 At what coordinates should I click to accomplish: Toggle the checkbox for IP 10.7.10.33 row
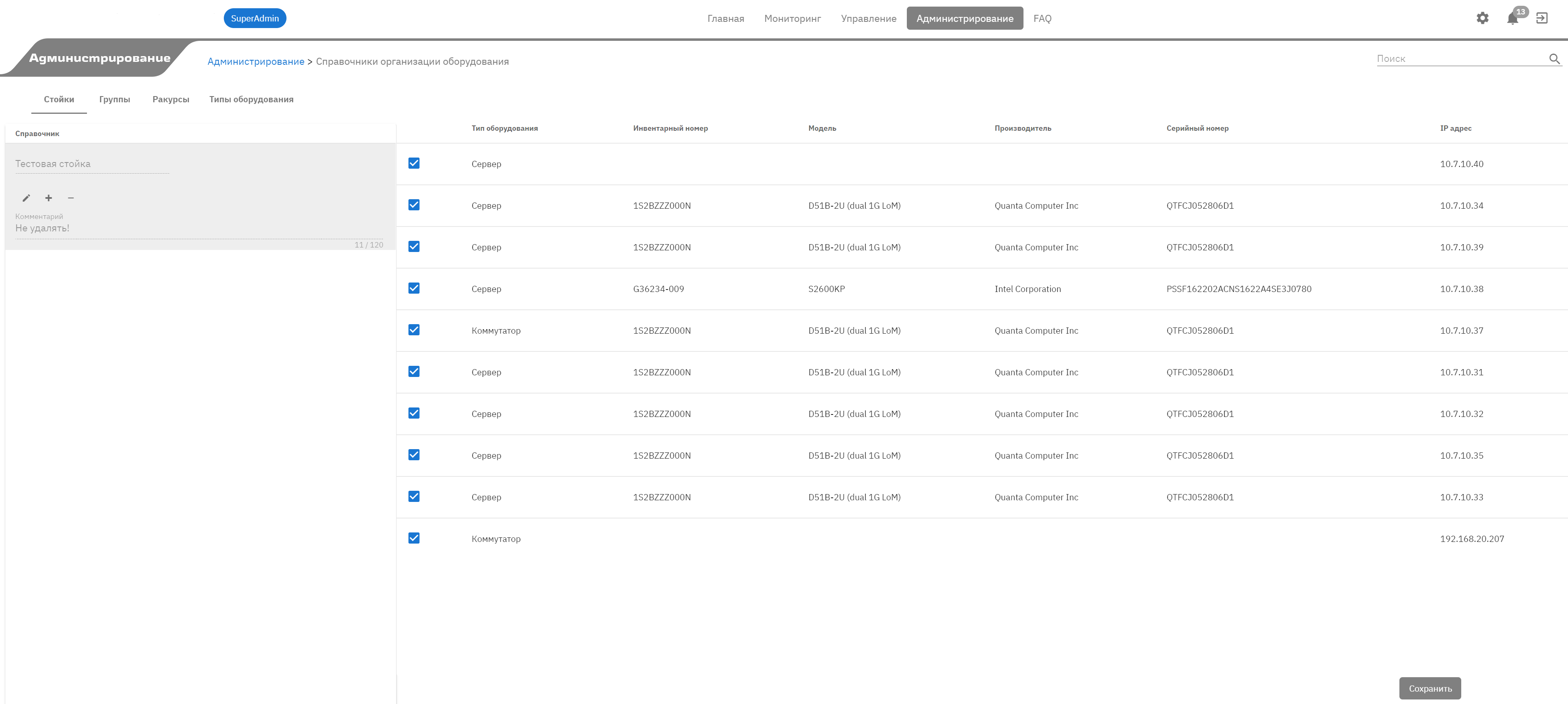pos(414,496)
